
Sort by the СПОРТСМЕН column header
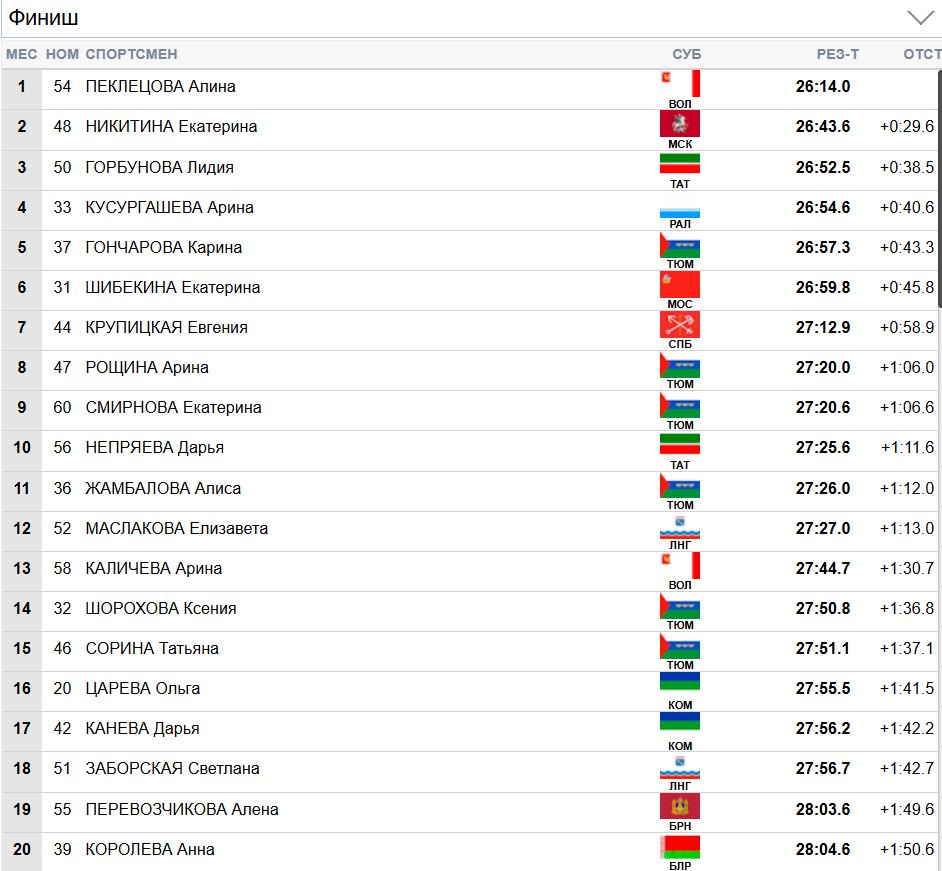tap(131, 54)
